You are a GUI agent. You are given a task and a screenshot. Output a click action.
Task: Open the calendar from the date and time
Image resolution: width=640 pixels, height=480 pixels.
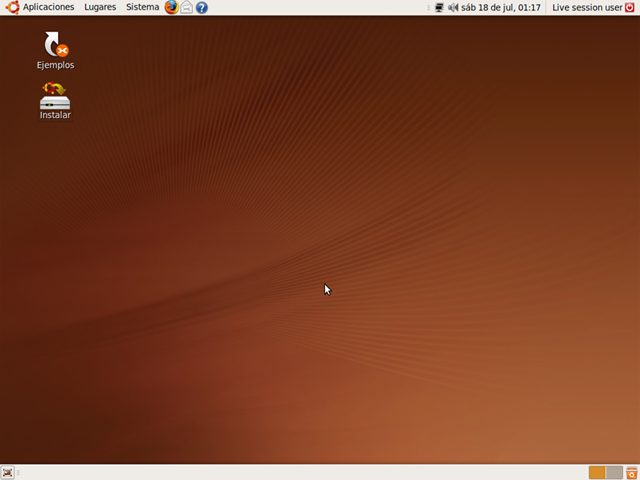[501, 7]
